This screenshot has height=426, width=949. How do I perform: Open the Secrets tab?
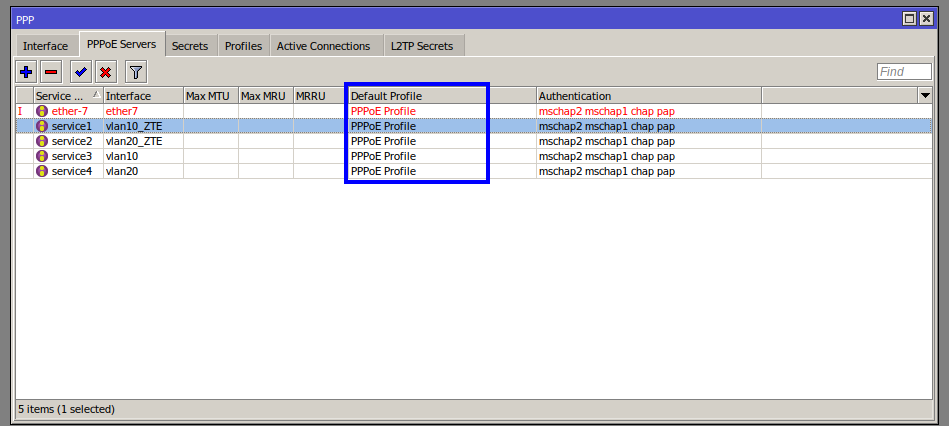[x=190, y=46]
